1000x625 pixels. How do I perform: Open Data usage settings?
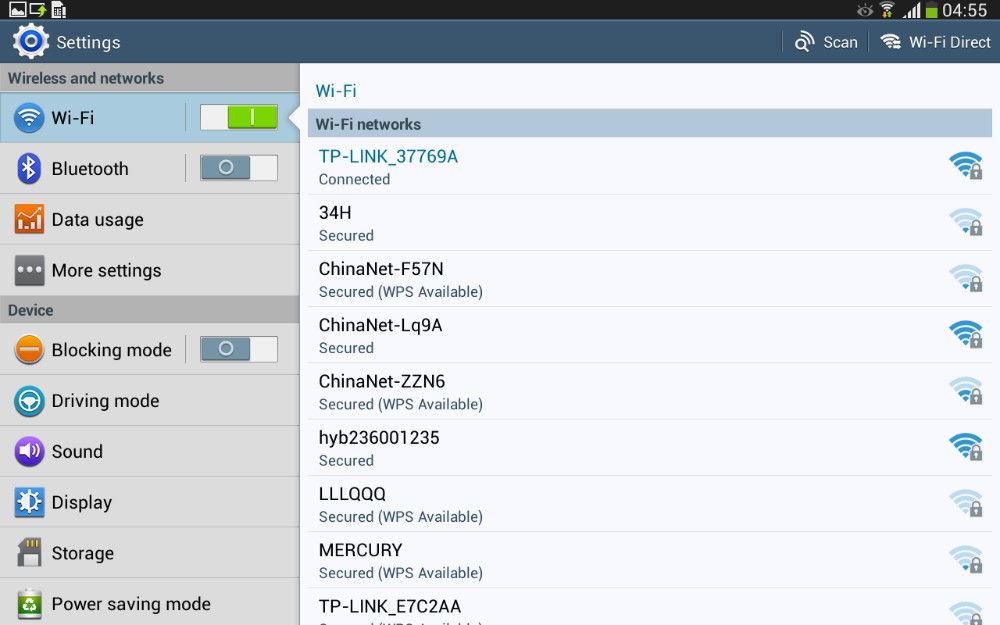coord(97,220)
